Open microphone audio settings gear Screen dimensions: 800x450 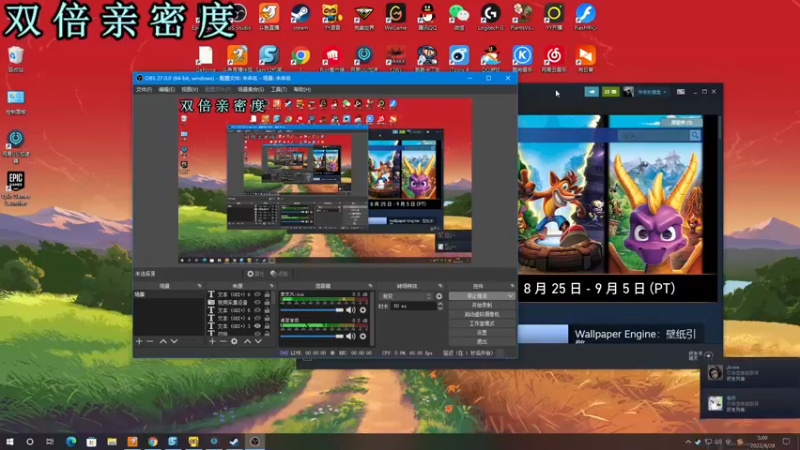point(363,310)
